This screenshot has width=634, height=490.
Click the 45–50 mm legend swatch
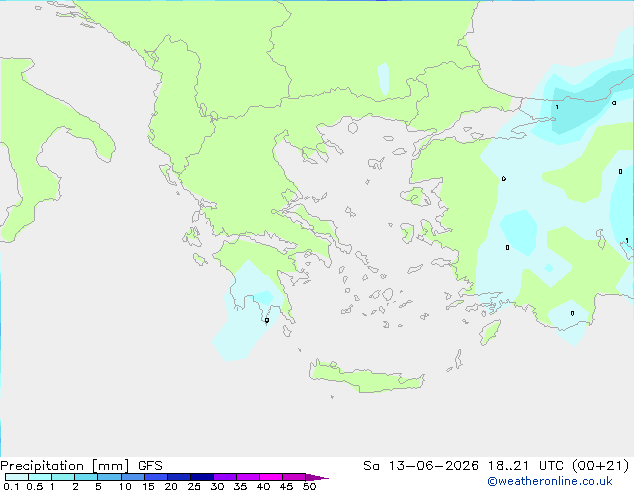[x=294, y=477]
